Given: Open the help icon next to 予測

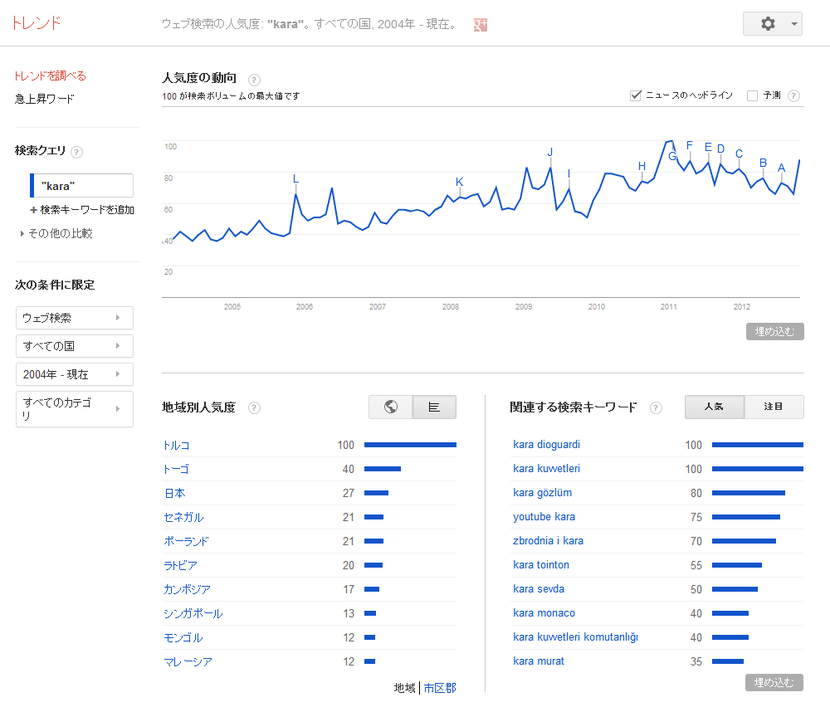Looking at the screenshot, I should pyautogui.click(x=793, y=96).
